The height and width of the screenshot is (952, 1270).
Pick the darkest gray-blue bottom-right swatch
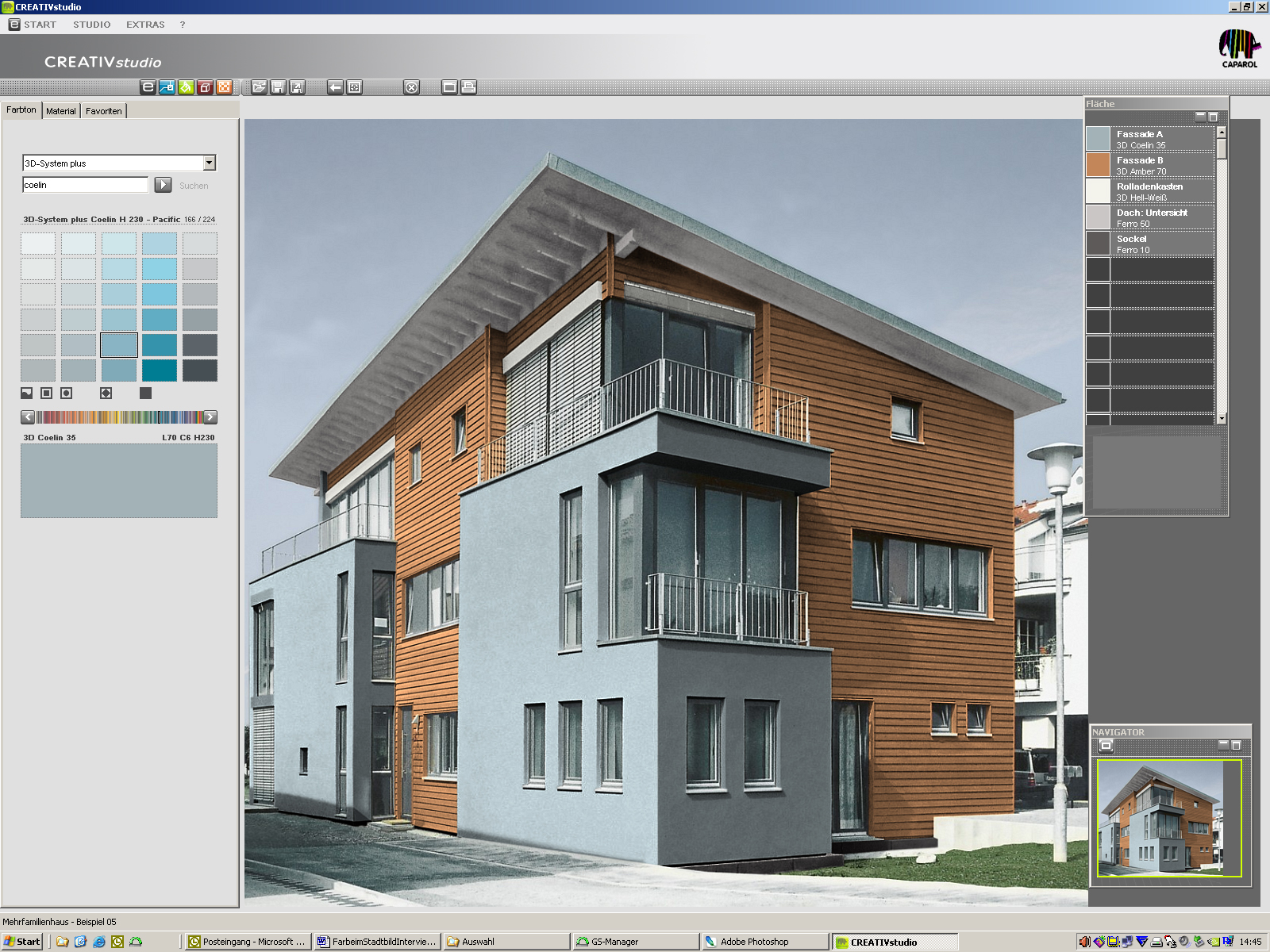click(x=200, y=370)
